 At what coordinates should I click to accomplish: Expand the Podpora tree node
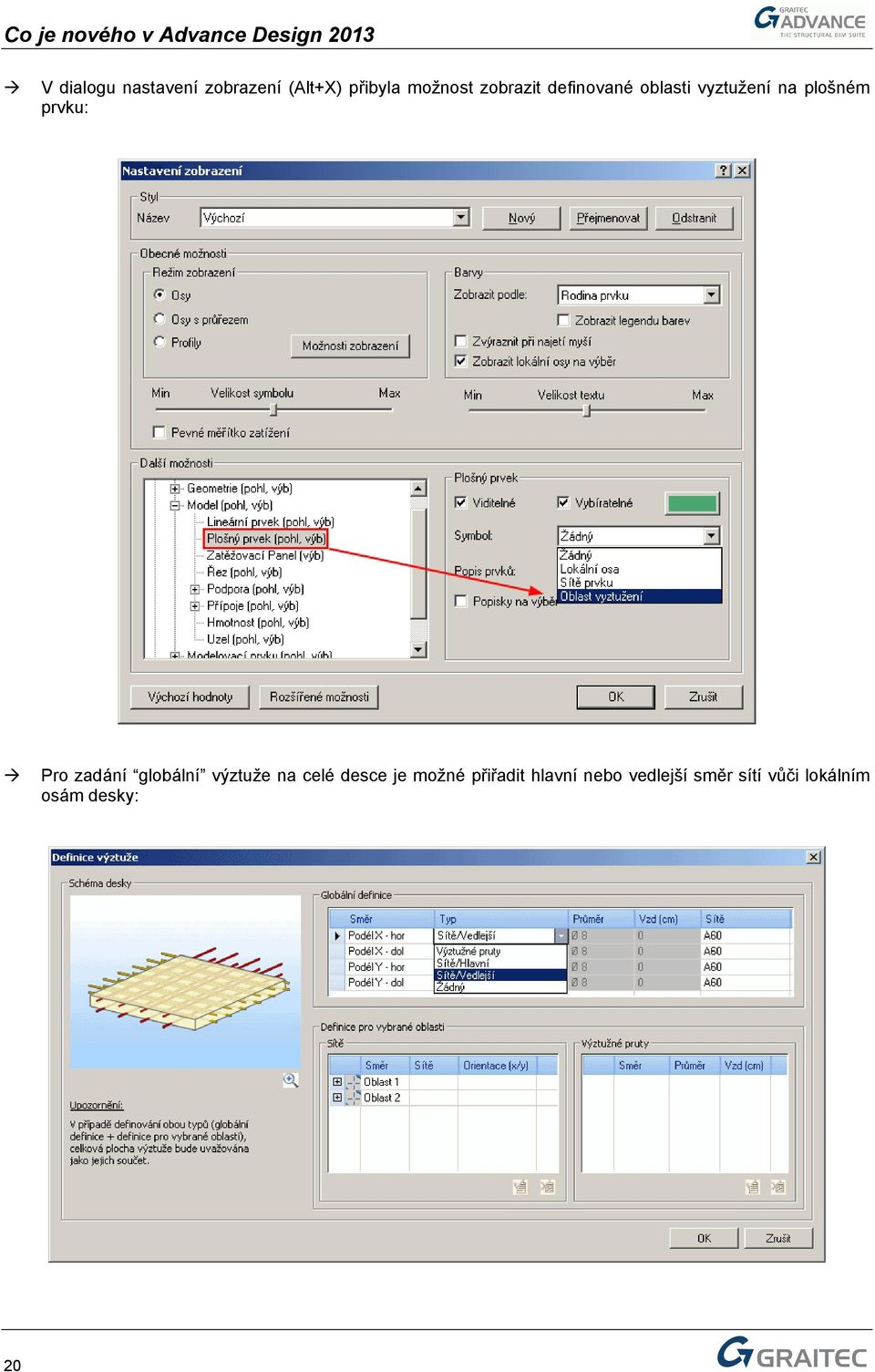pyautogui.click(x=195, y=589)
